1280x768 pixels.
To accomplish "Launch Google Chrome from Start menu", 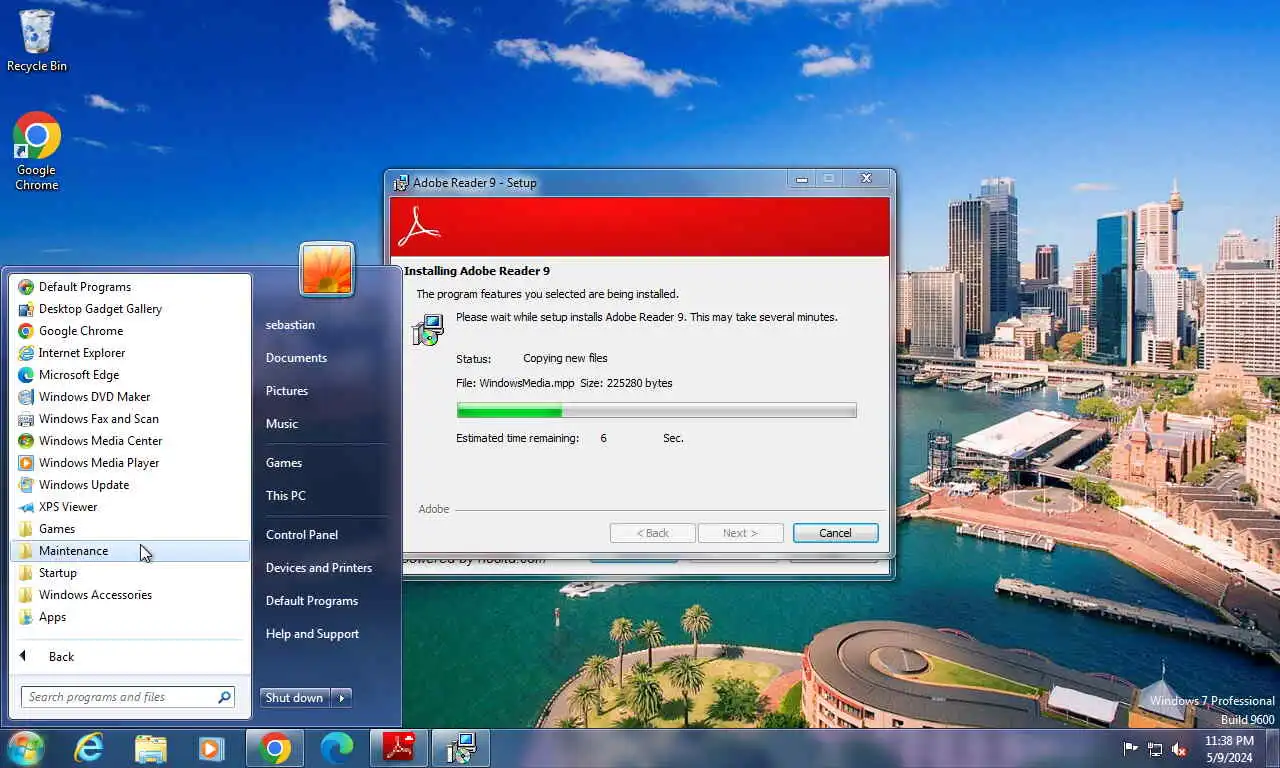I will pos(130,331).
